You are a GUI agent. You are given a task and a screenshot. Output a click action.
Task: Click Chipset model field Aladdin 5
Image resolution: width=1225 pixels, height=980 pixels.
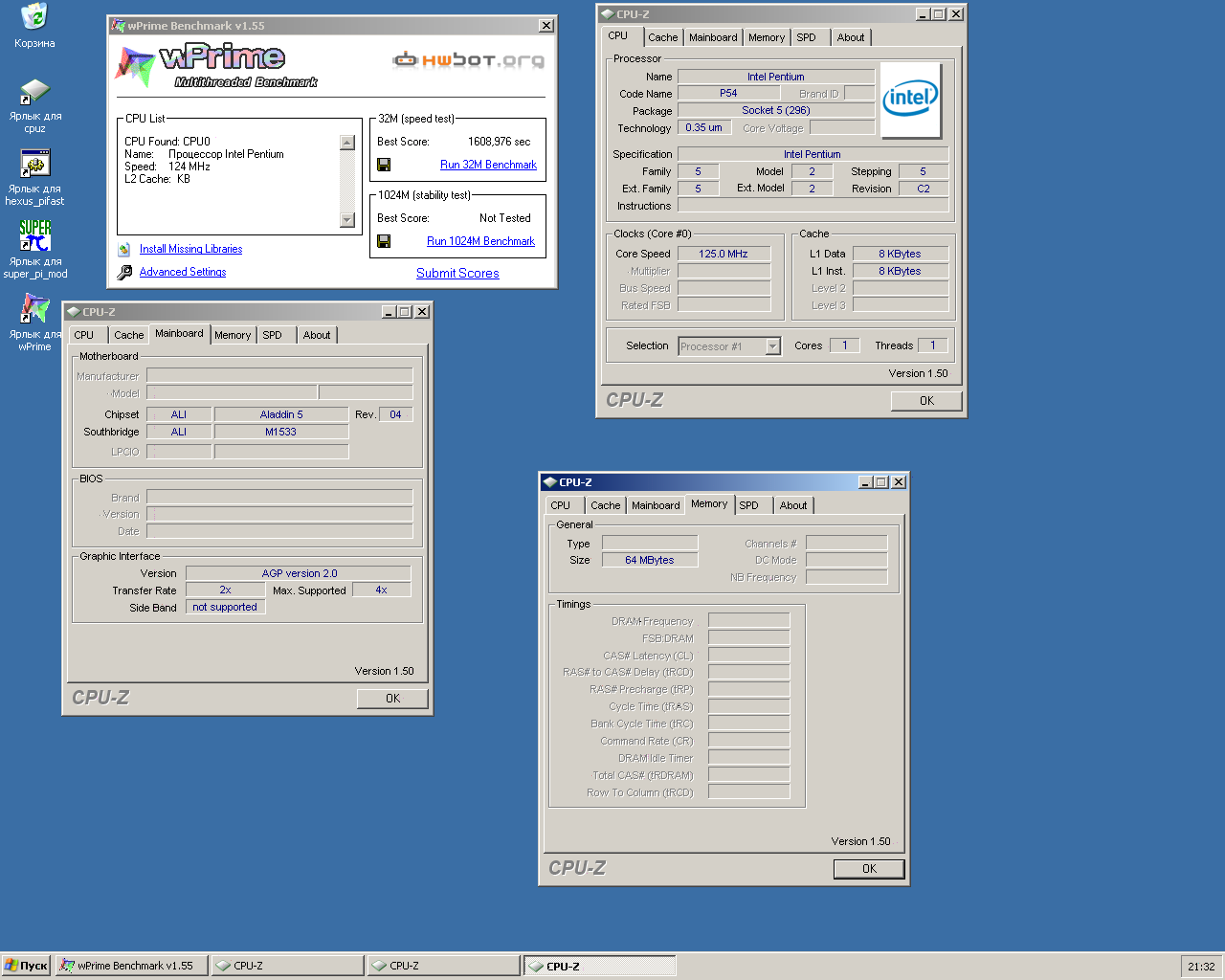coord(281,414)
